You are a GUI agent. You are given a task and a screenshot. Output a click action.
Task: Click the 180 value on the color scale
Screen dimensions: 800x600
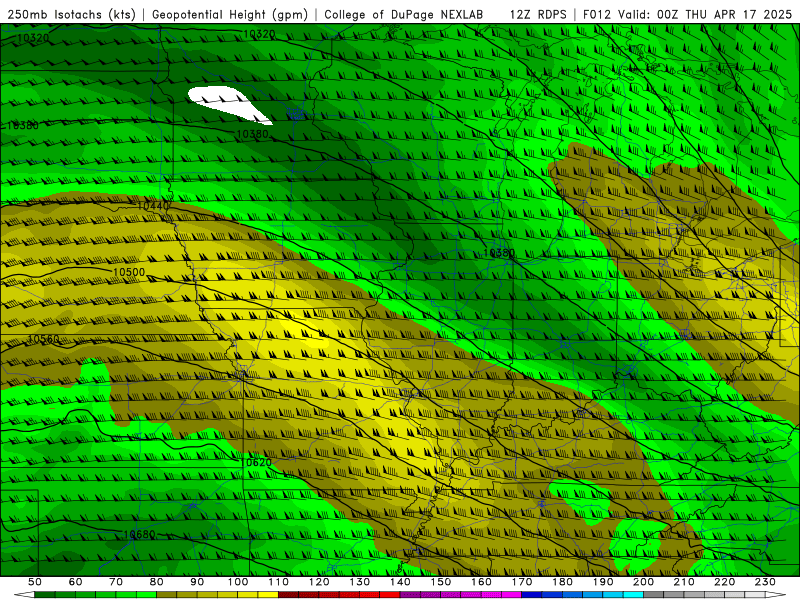tap(562, 582)
